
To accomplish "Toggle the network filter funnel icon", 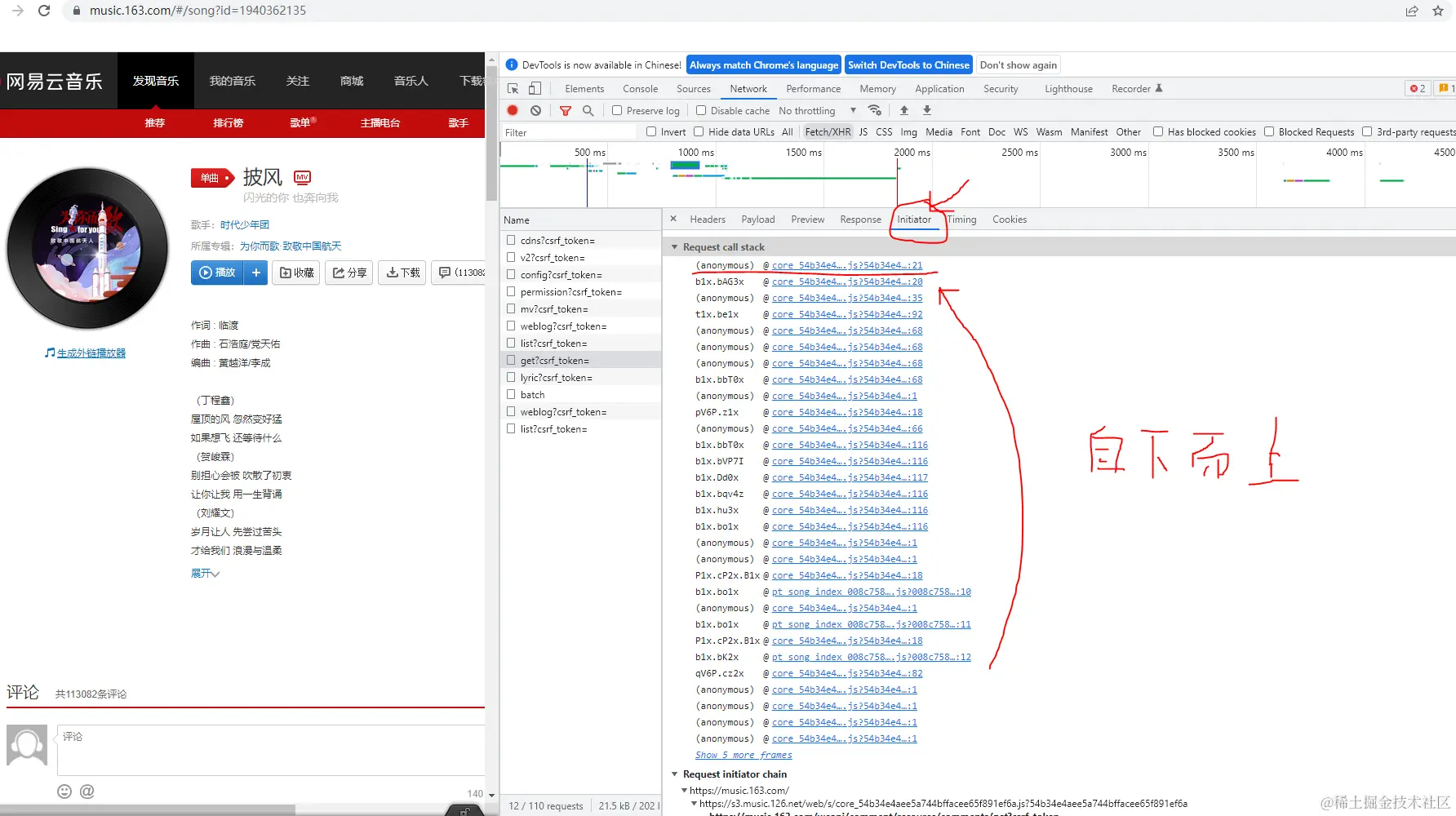I will coord(566,110).
